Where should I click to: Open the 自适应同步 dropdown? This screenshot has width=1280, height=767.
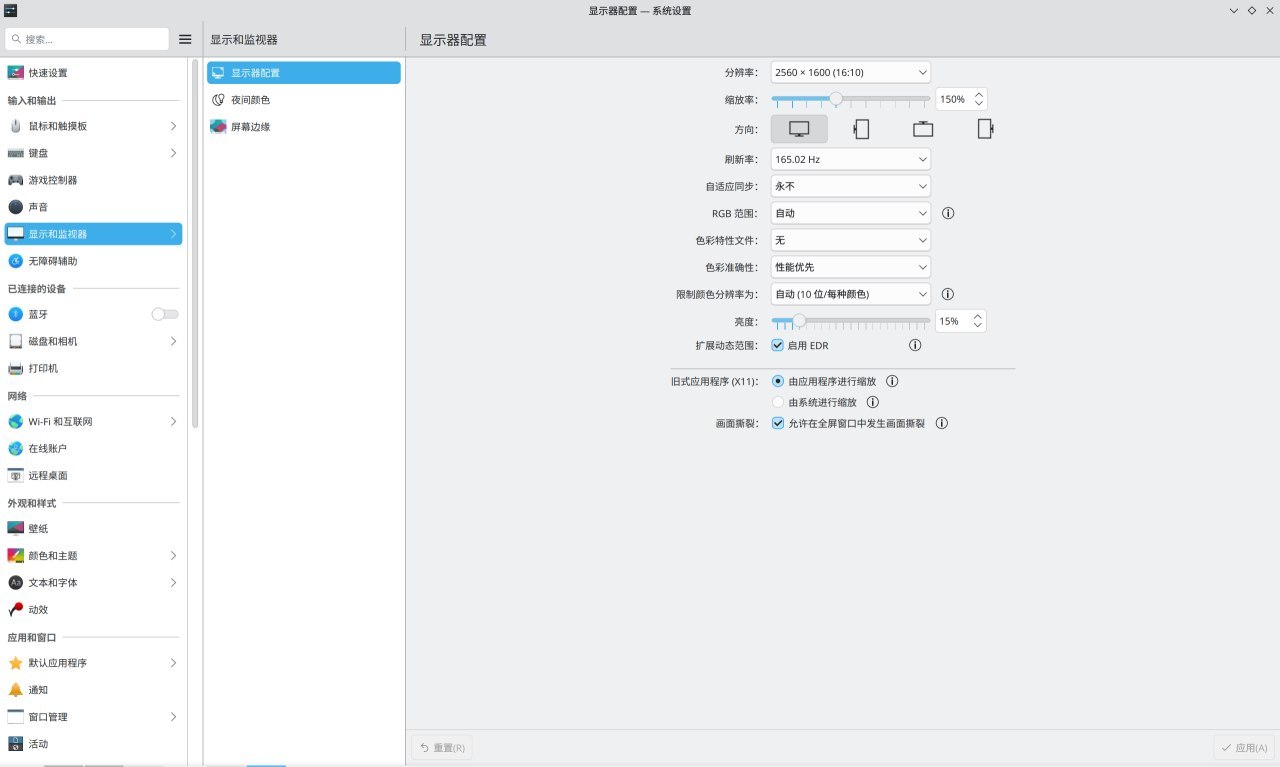click(850, 186)
